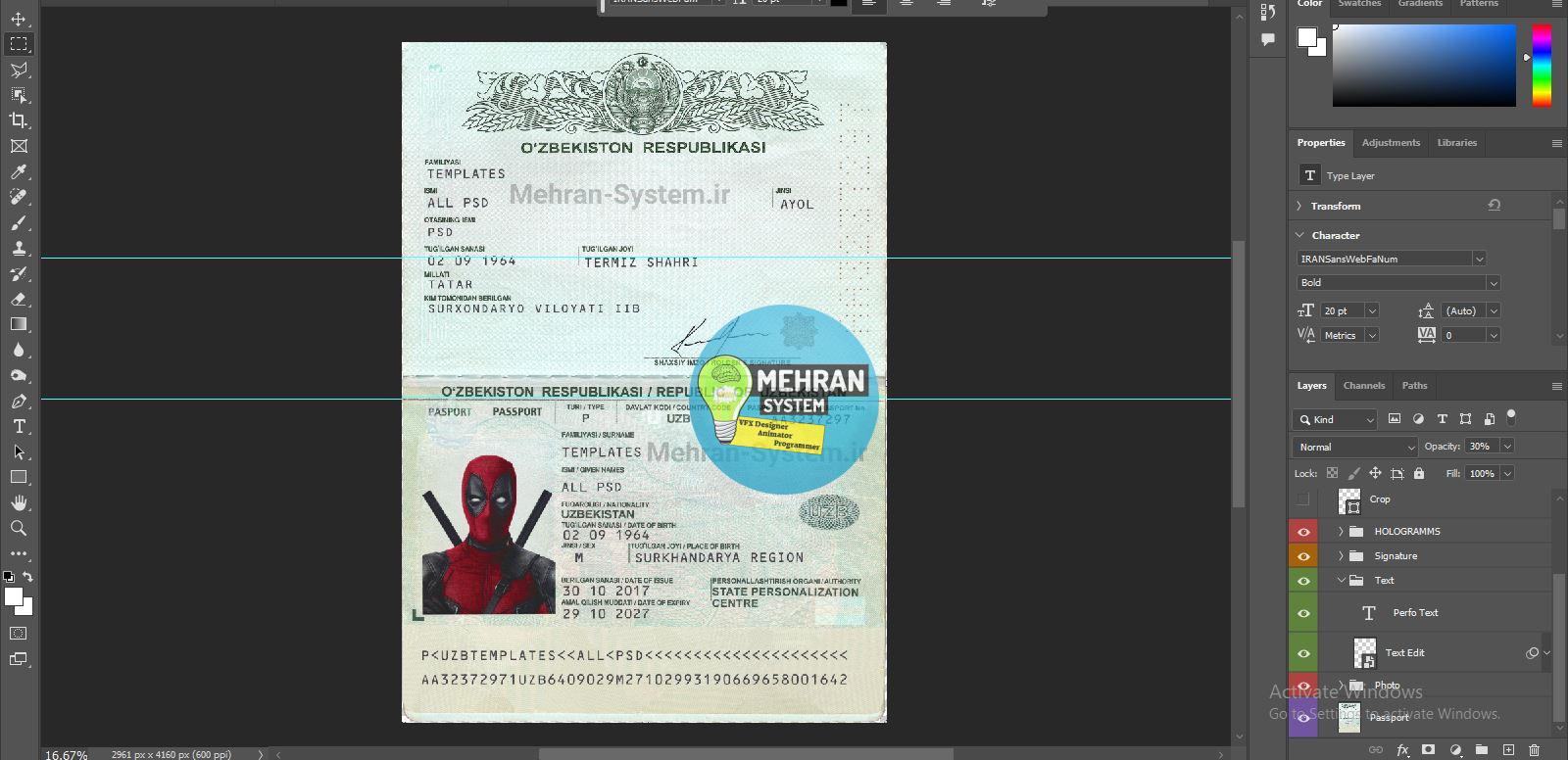Click the rainbow hue slider
The width and height of the screenshot is (1568, 760).
pyautogui.click(x=1542, y=66)
